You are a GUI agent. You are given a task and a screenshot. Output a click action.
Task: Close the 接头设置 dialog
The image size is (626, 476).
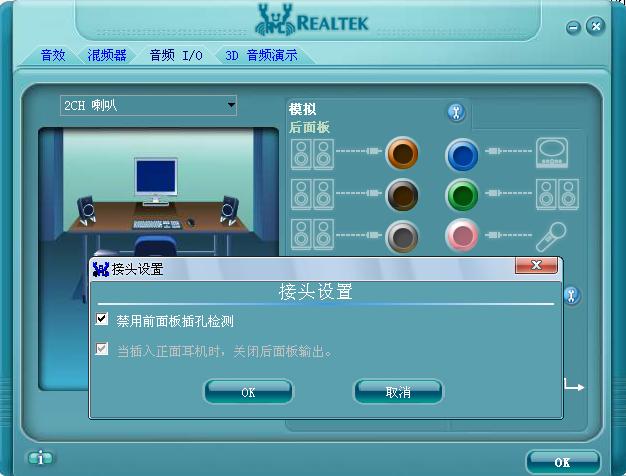[536, 265]
